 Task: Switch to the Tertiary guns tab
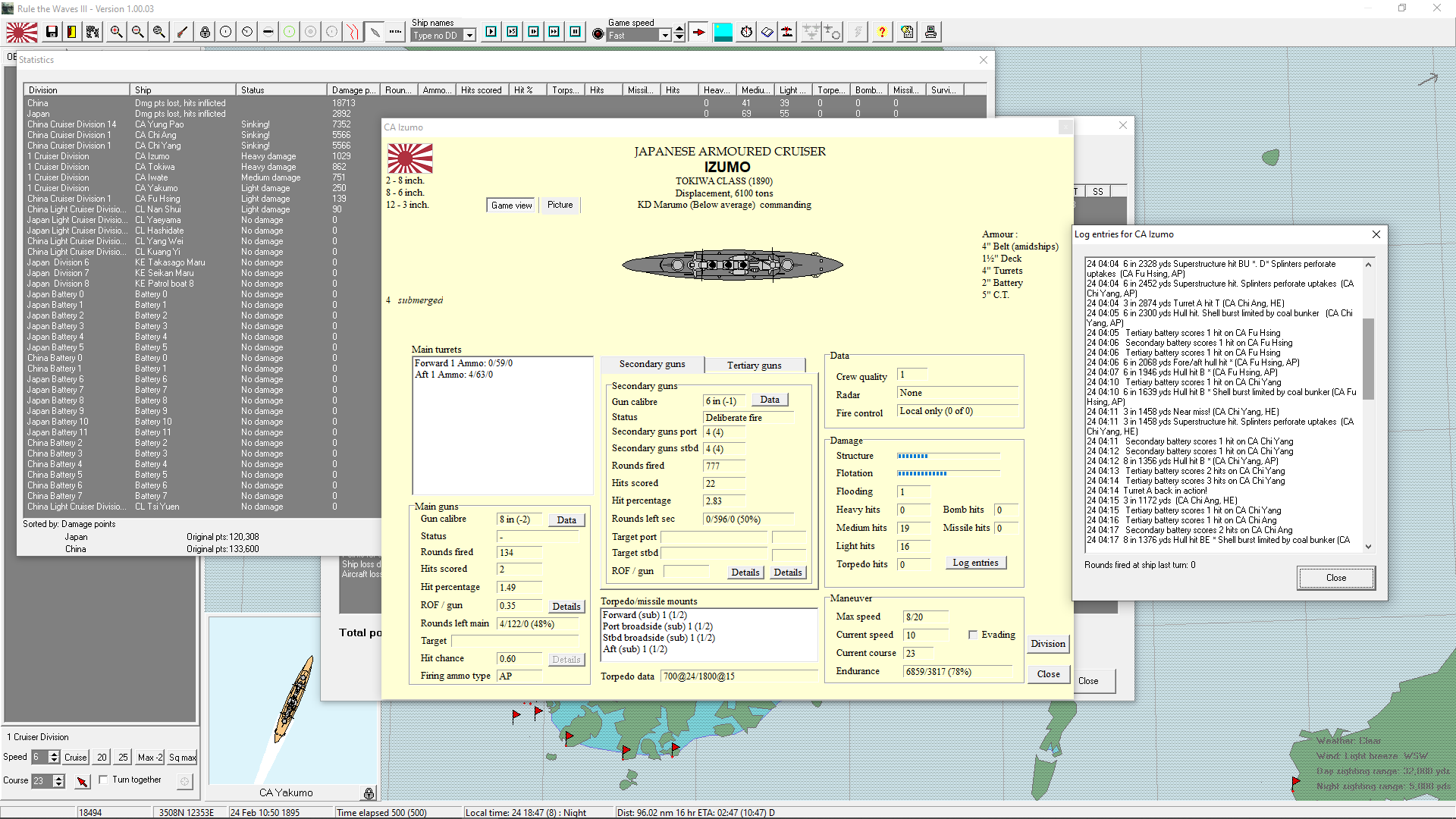coord(754,365)
